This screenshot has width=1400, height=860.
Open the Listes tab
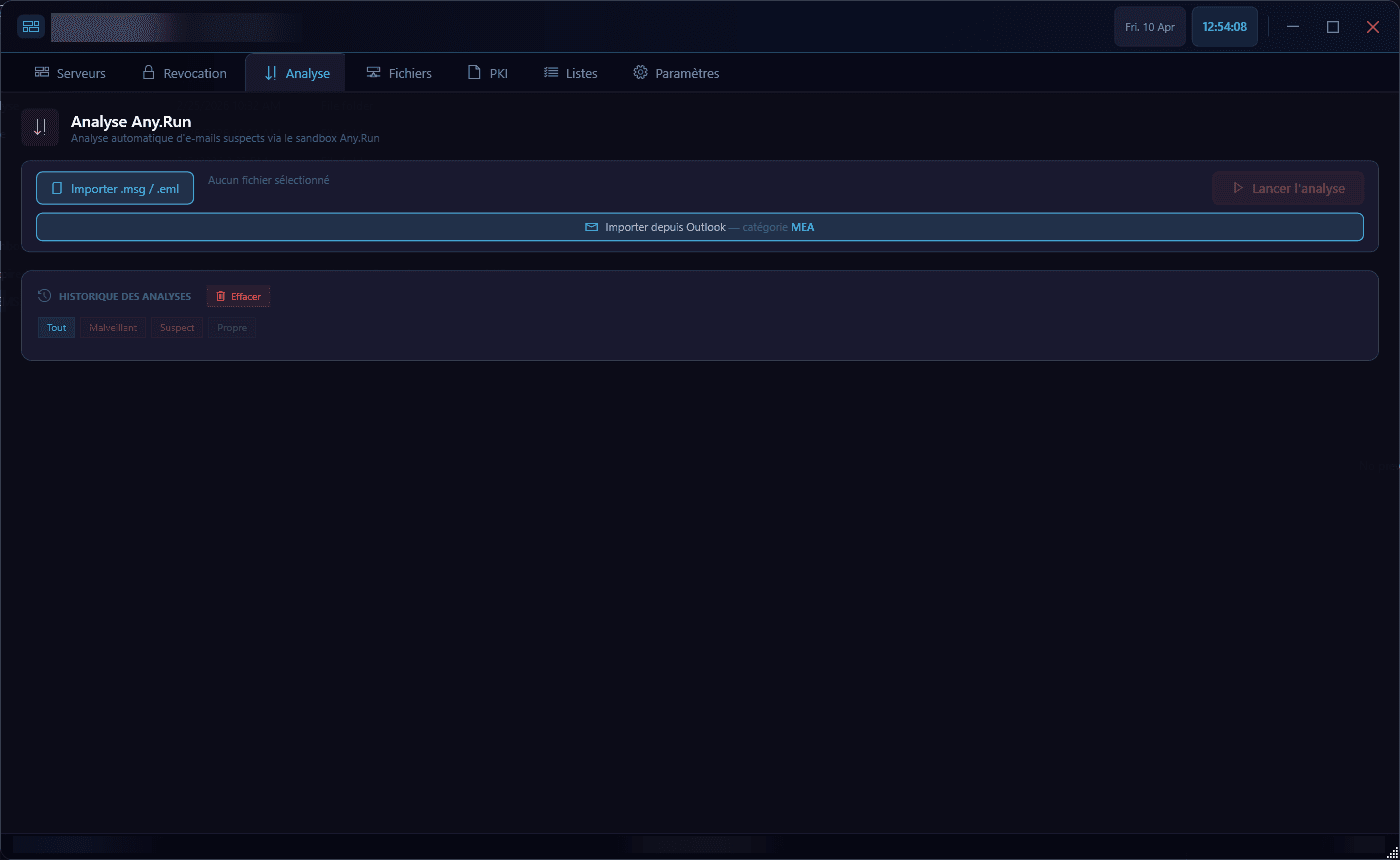[x=570, y=73]
